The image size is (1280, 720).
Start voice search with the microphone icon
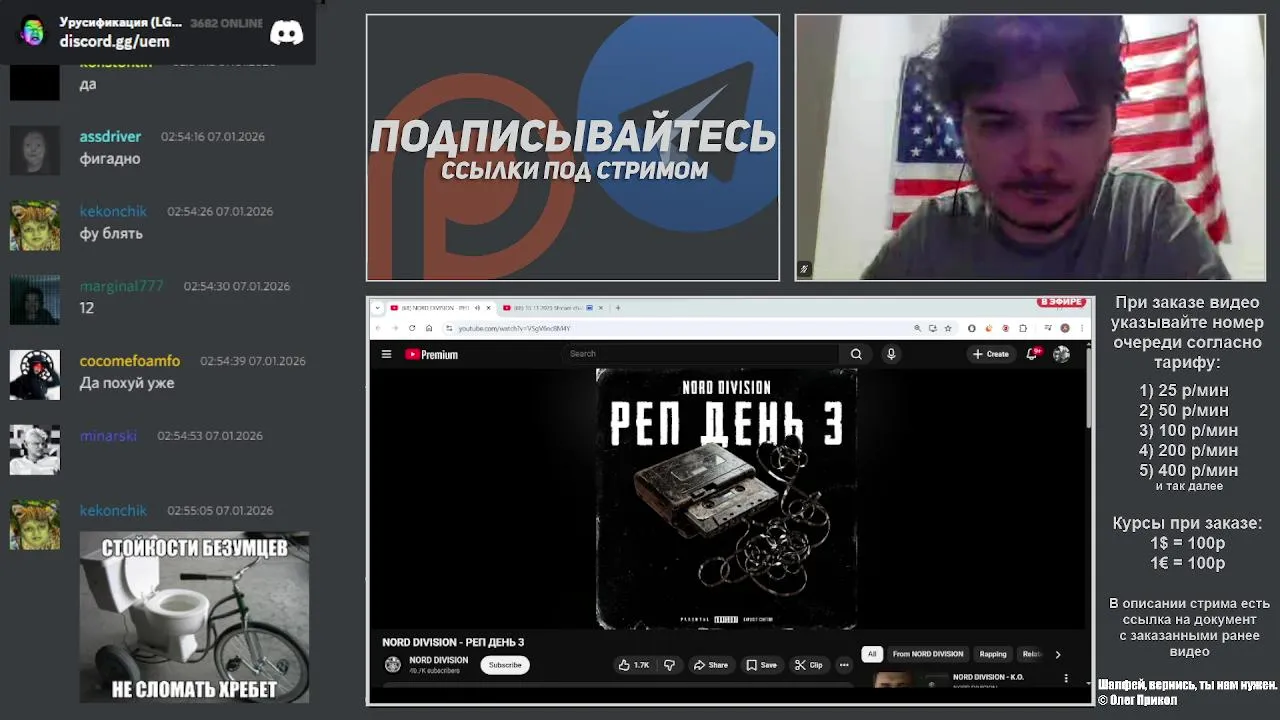891,354
